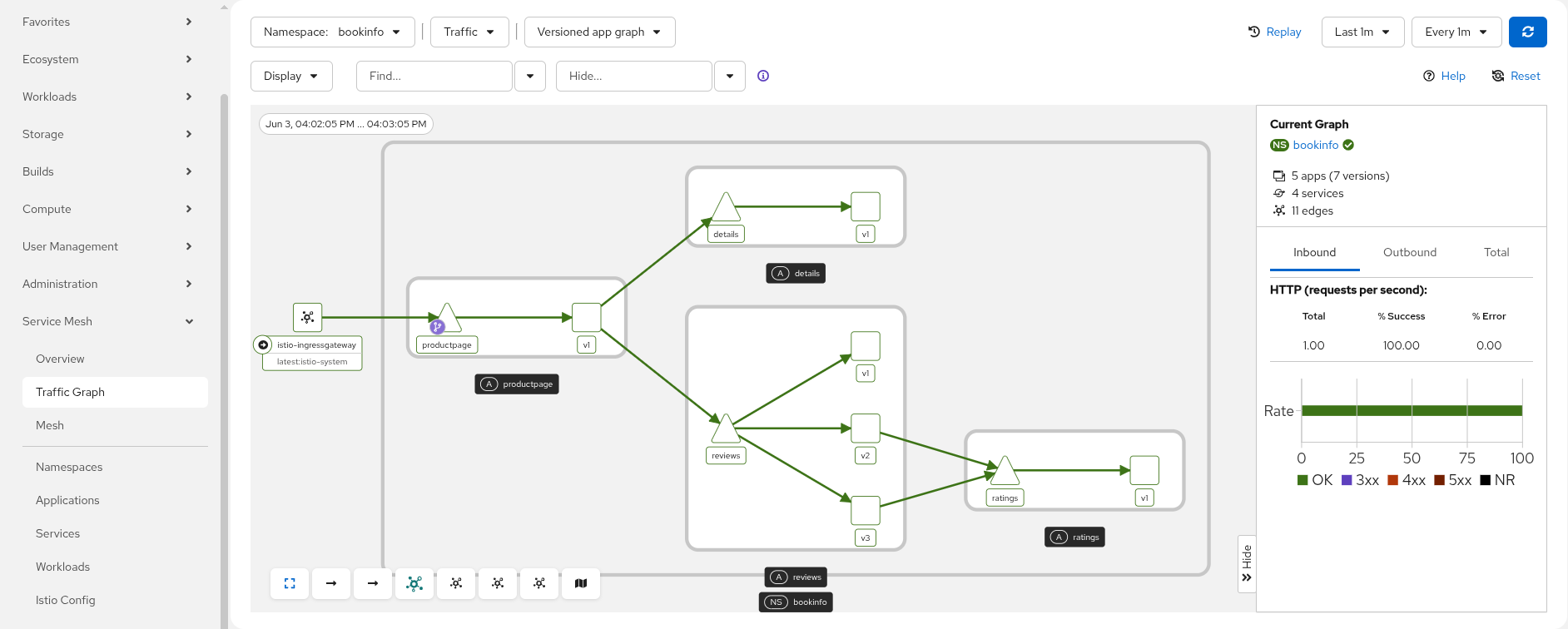Screen dimensions: 1568x629
Task: Open the Versioned app graph dropdown
Action: (x=599, y=32)
